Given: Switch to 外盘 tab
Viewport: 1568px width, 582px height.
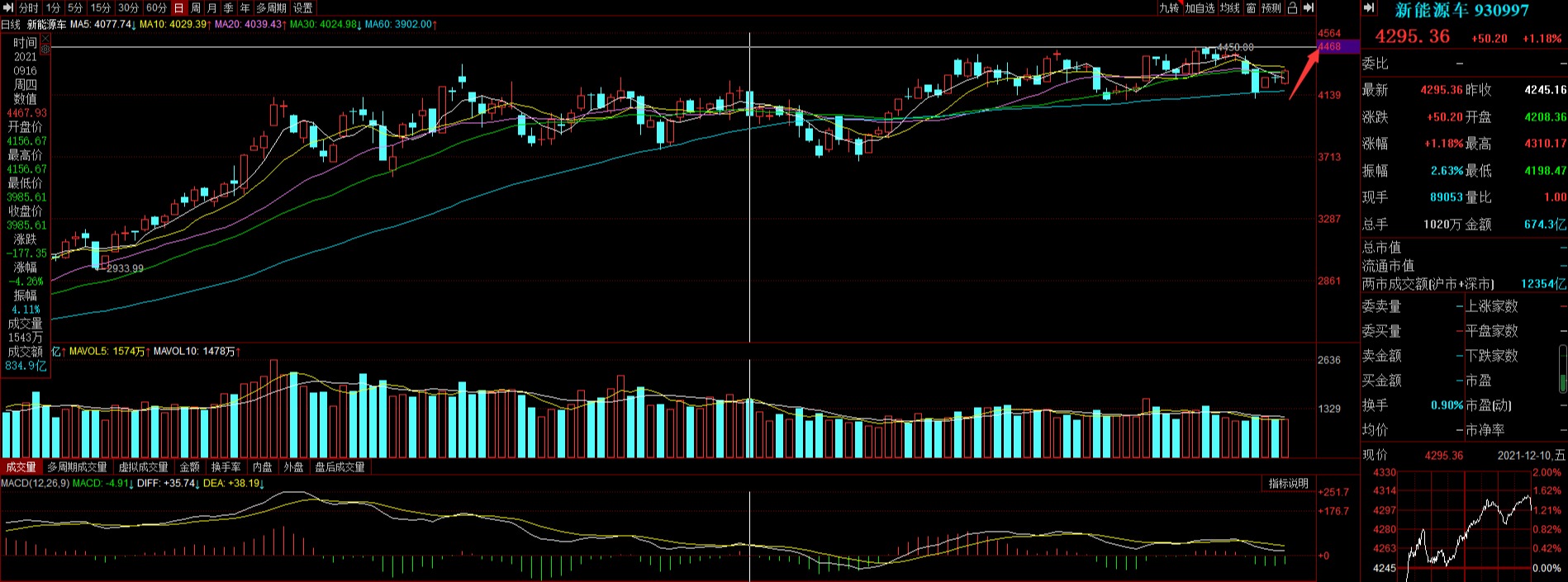Looking at the screenshot, I should [294, 467].
